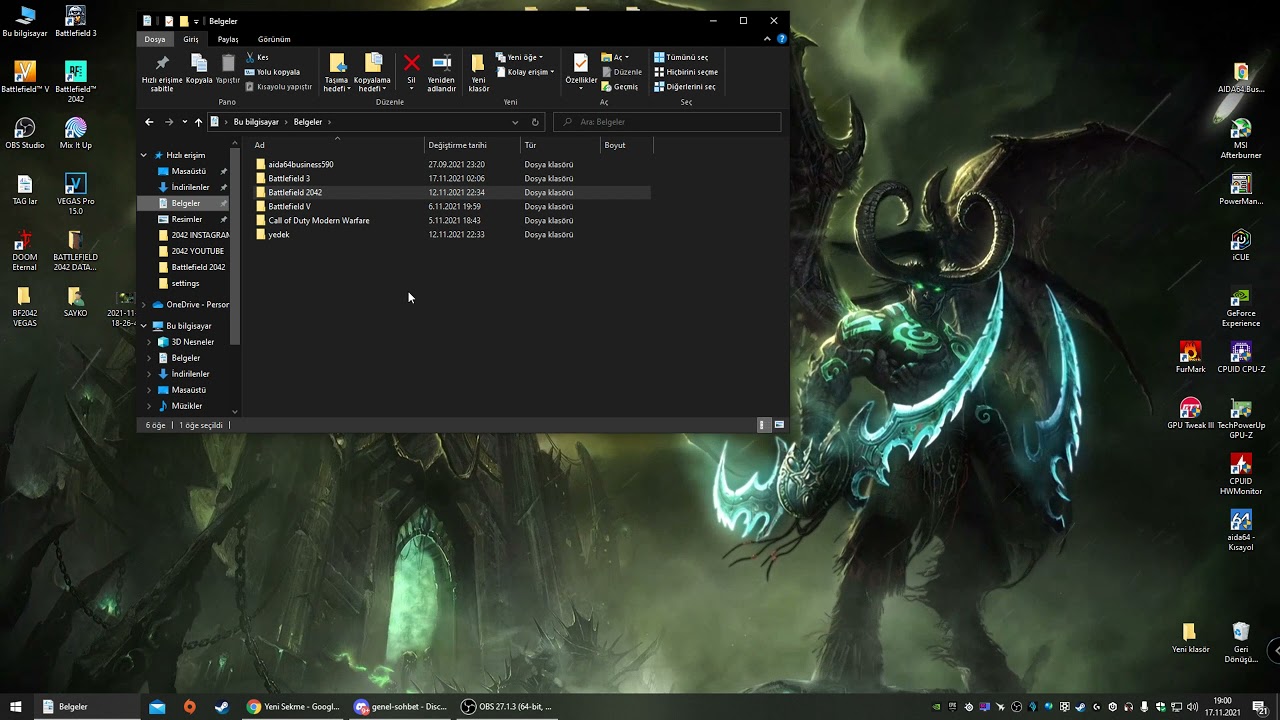
Task: Open Geri Dönüşüm recycle bin icon
Action: pos(1241,643)
